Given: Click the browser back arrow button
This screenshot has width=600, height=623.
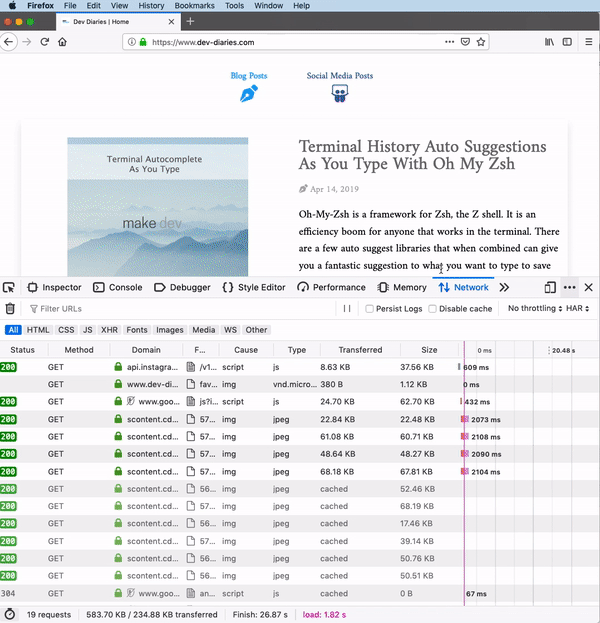Looking at the screenshot, I should click(x=9, y=42).
